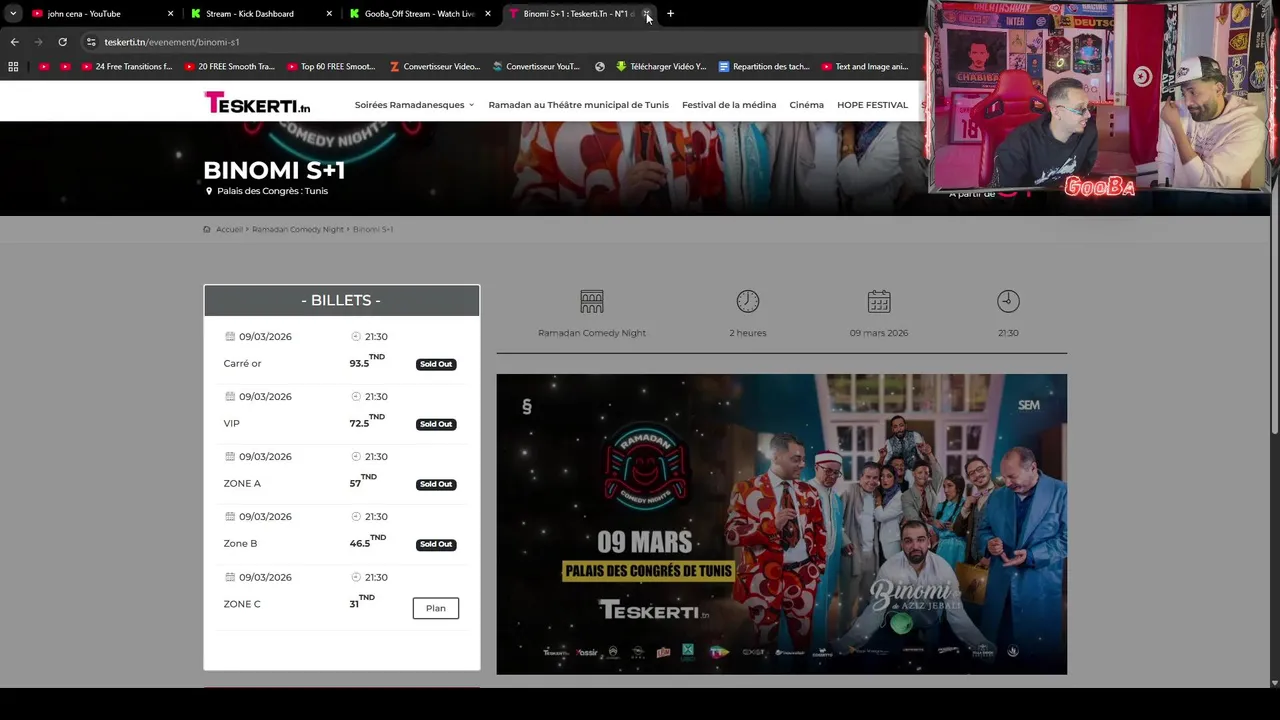Click the ZONE C ticket label
Viewport: 1280px width, 720px height.
pyautogui.click(x=242, y=604)
